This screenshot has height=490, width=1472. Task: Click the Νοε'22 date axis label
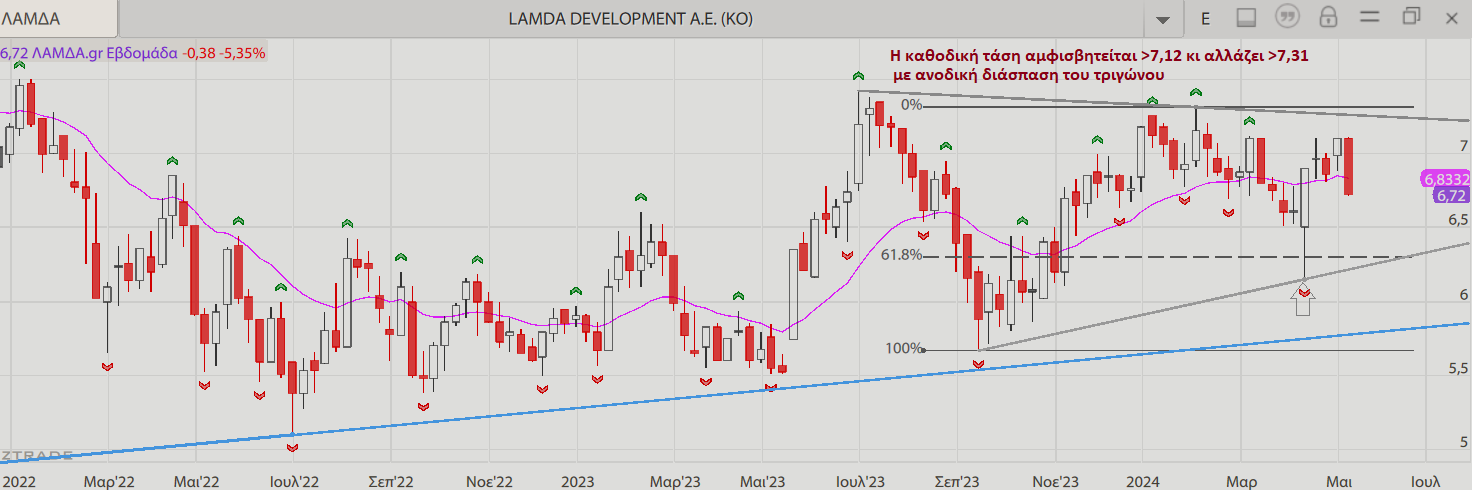click(x=489, y=481)
